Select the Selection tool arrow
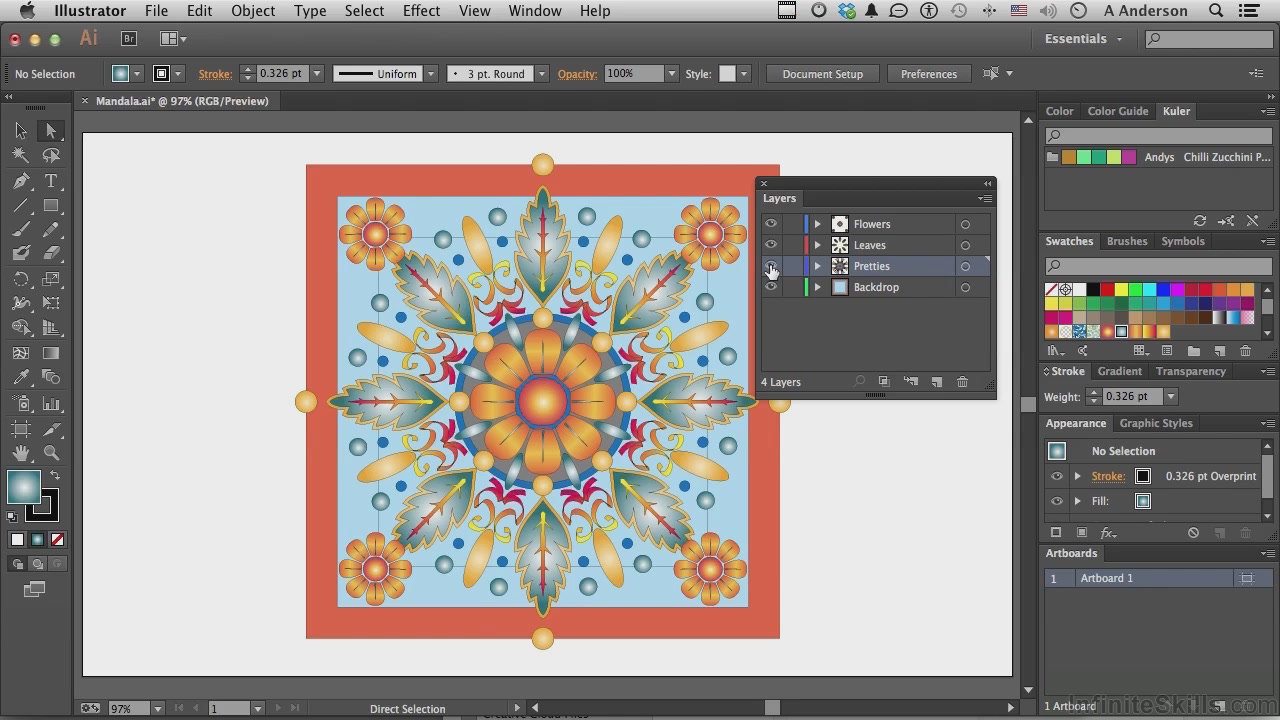 point(21,131)
